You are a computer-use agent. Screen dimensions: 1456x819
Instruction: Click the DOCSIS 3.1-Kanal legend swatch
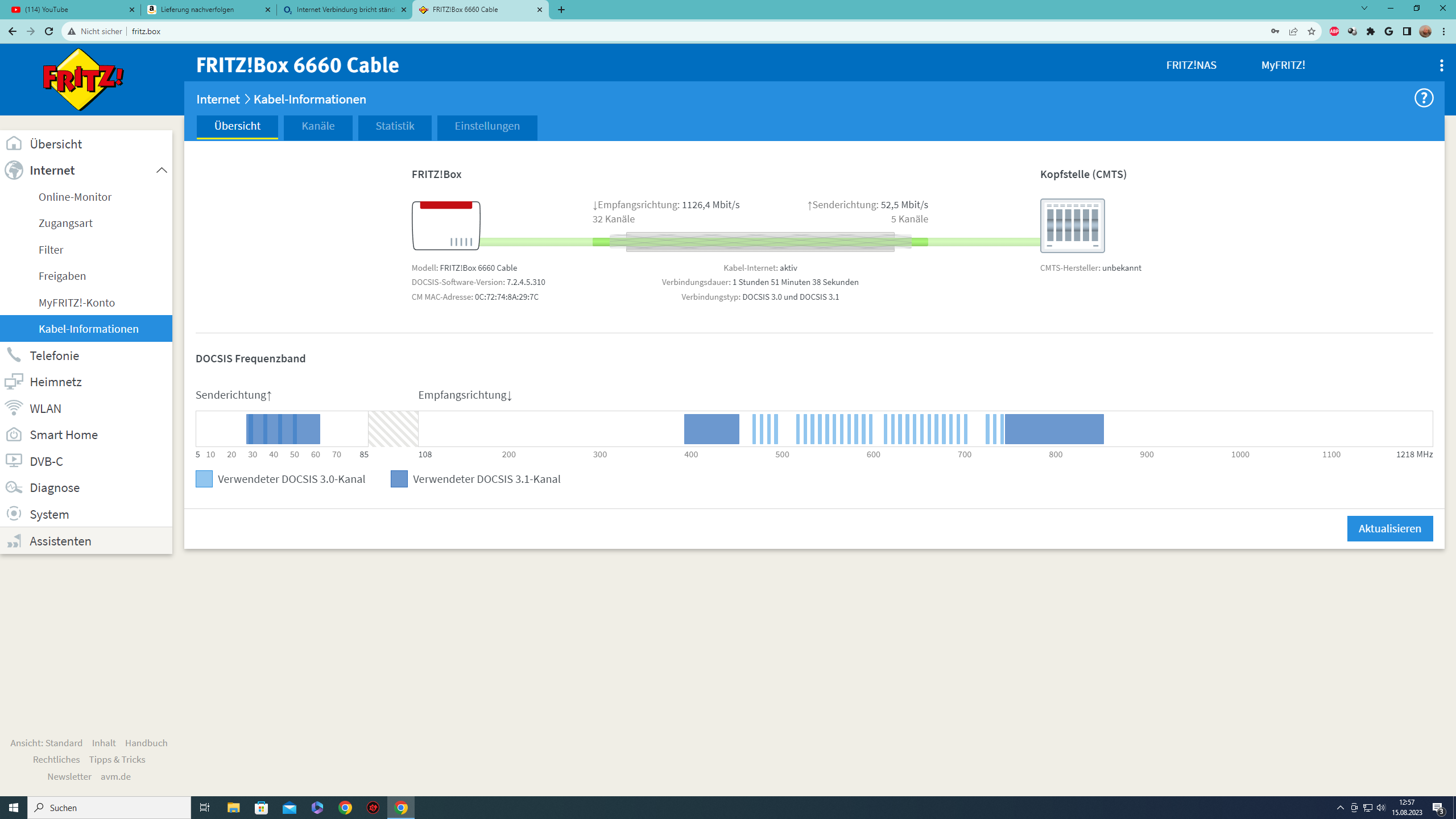(399, 479)
